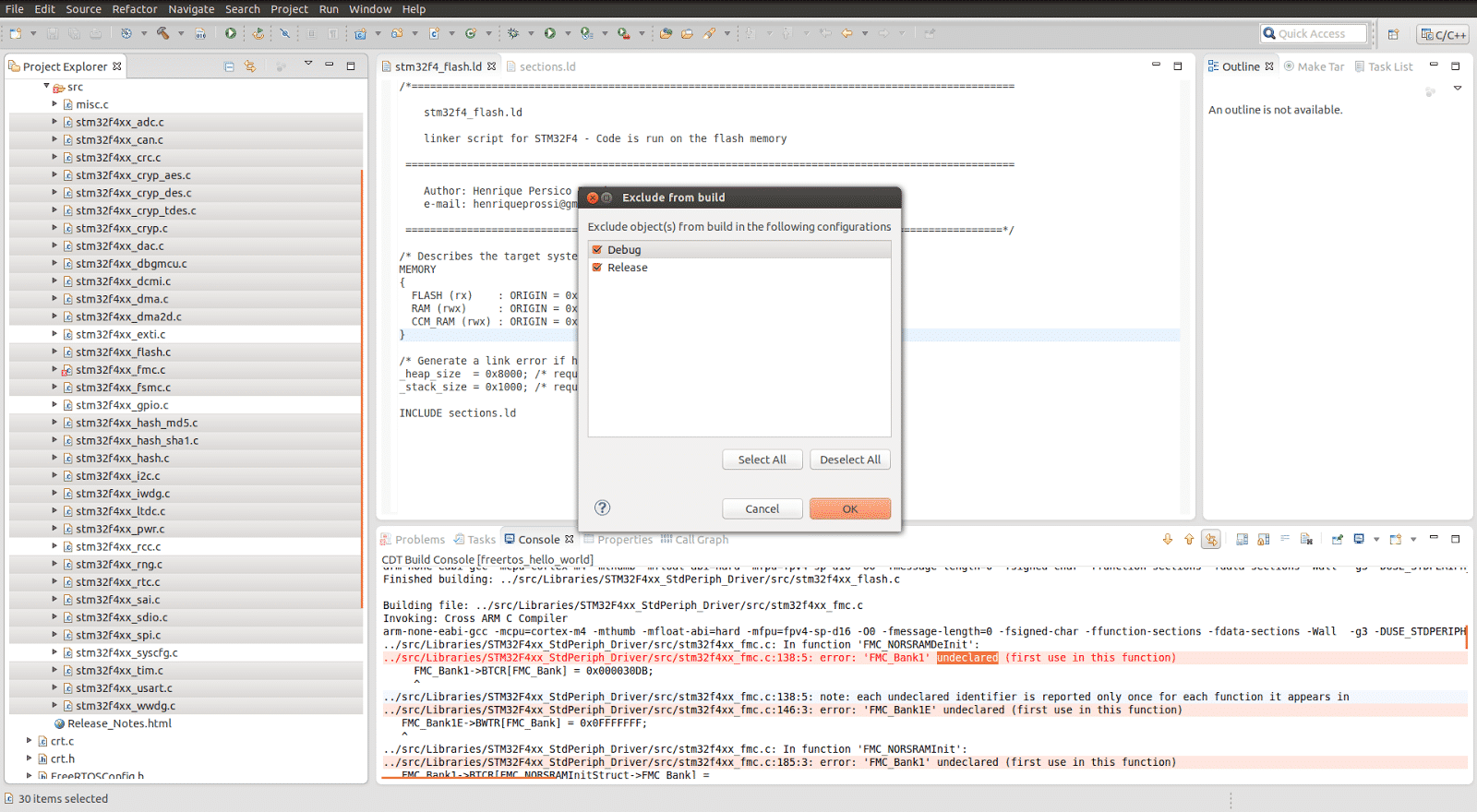Expand the crt.c tree node

pyautogui.click(x=30, y=741)
